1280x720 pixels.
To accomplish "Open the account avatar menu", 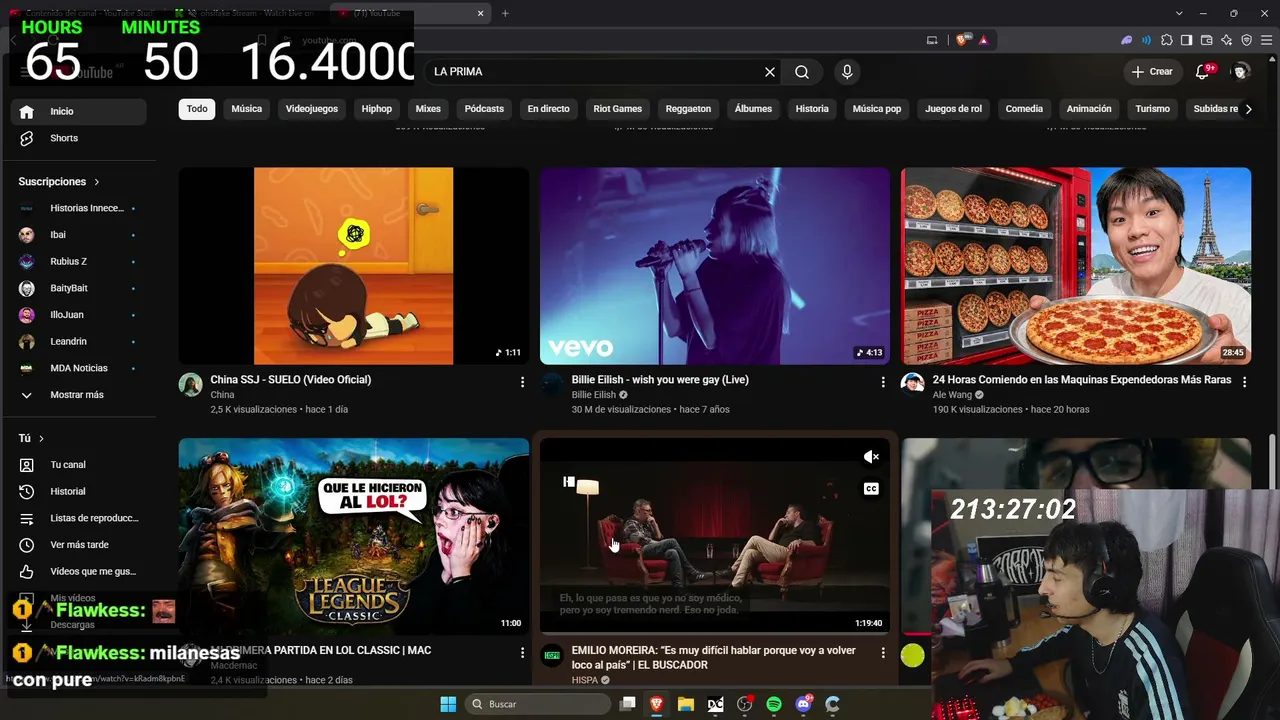I will point(1241,72).
